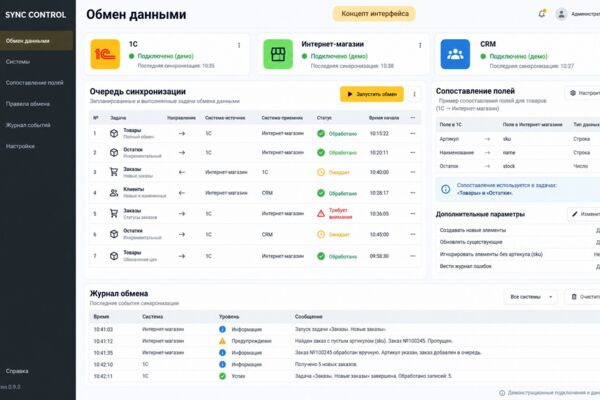The height and width of the screenshot is (400, 600).
Task: Edit additional parameters via Изменить
Action: point(584,214)
